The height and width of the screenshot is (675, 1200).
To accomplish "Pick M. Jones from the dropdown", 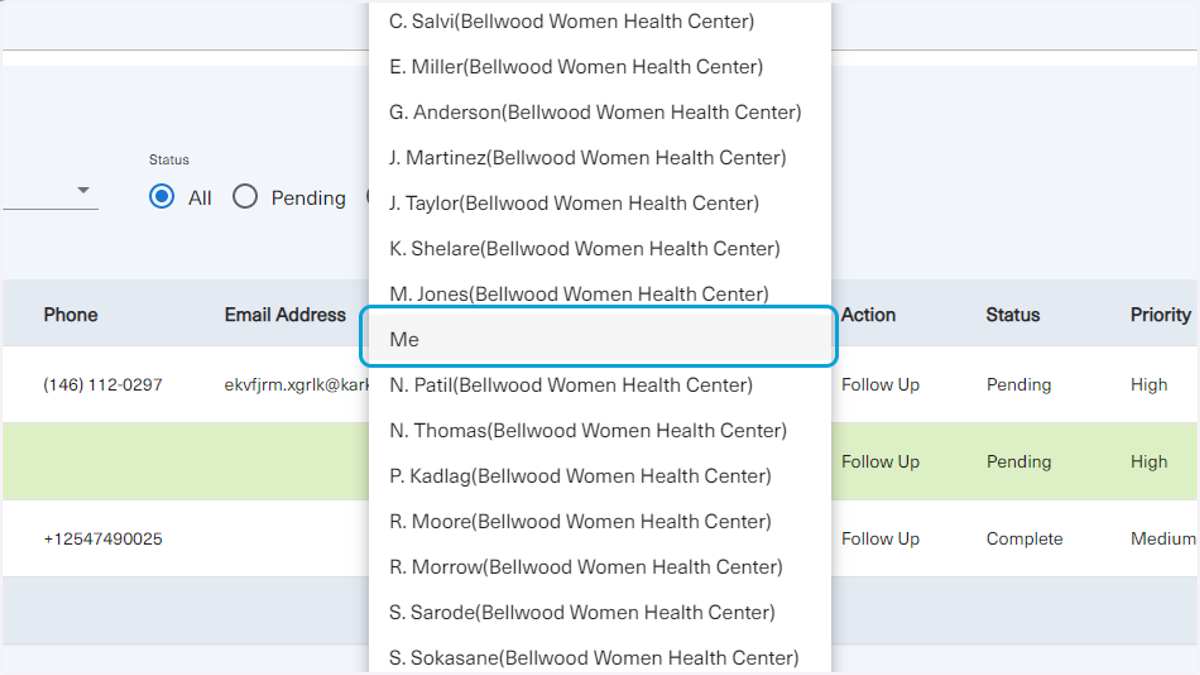I will tap(600, 294).
